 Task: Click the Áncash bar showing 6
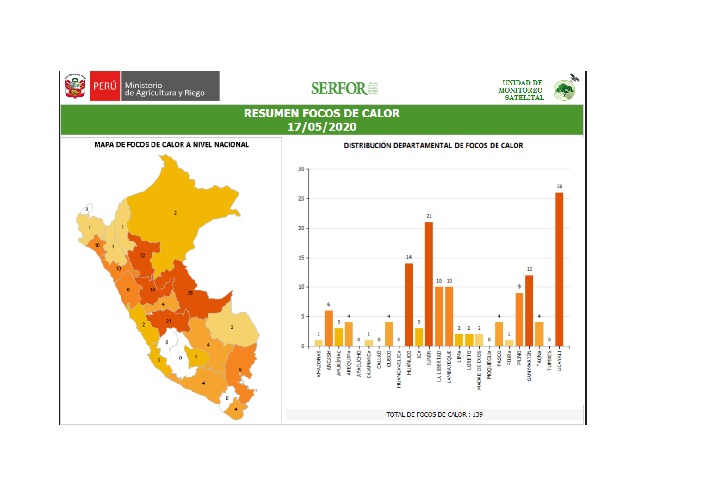[329, 328]
